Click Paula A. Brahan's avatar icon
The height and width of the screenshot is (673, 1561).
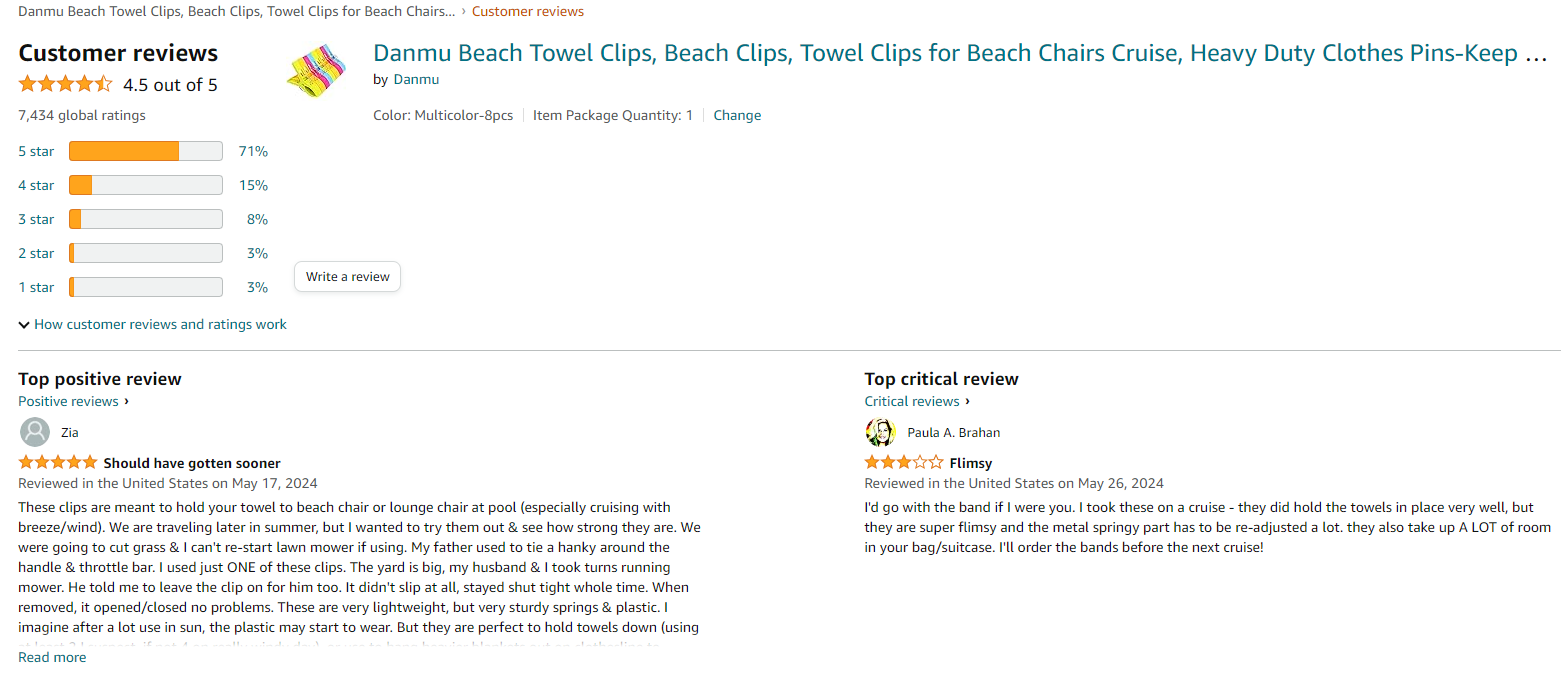[880, 432]
